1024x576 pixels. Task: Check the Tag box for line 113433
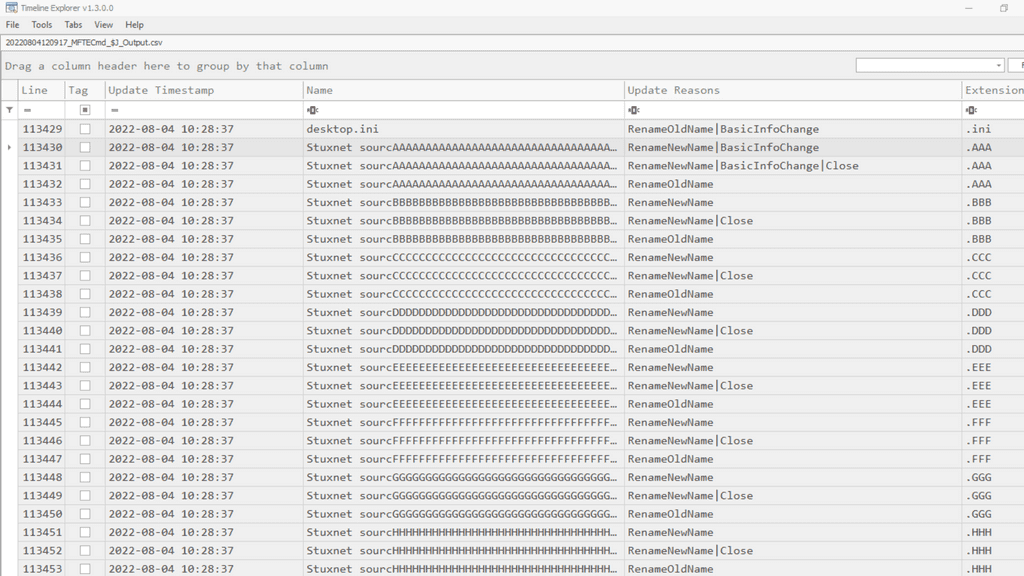(x=85, y=202)
